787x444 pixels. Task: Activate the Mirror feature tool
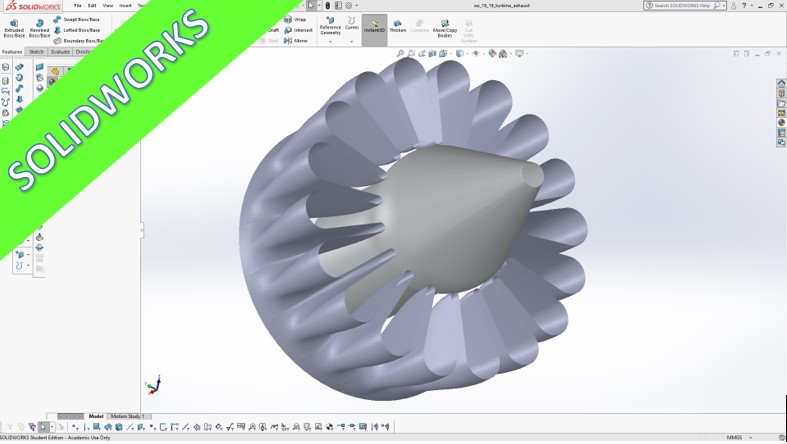[x=296, y=41]
